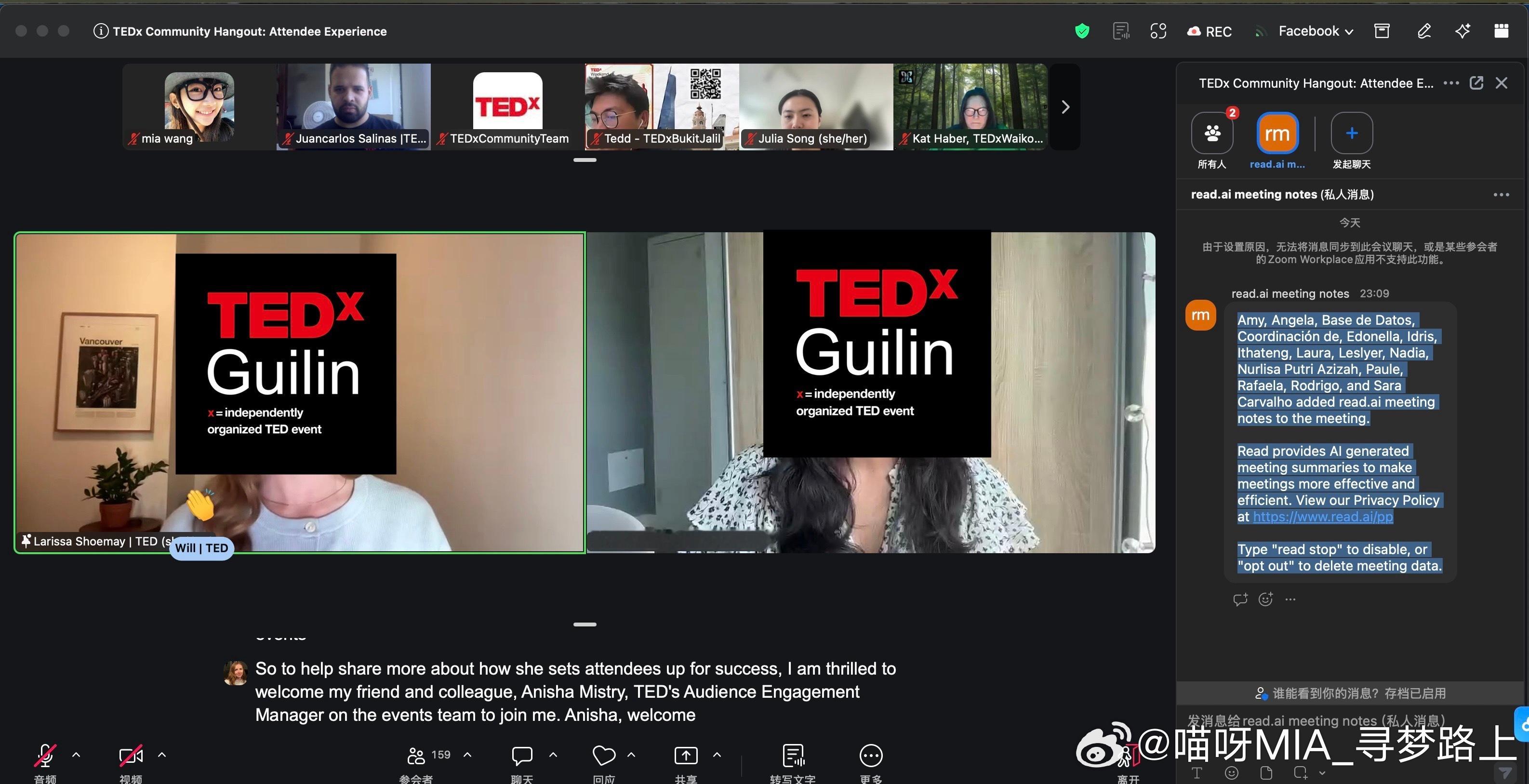The height and width of the screenshot is (784, 1529).
Task: Focus the chat message input field
Action: tap(1316, 720)
